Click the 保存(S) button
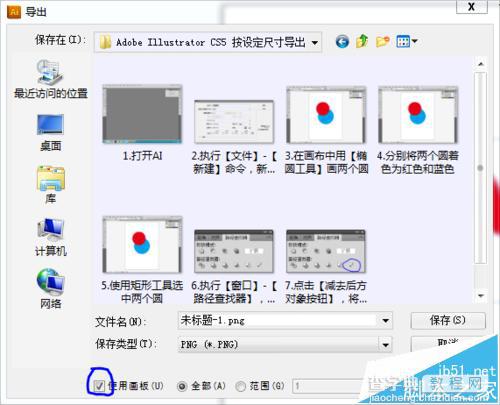Image resolution: width=500 pixels, height=405 pixels. coord(448,320)
